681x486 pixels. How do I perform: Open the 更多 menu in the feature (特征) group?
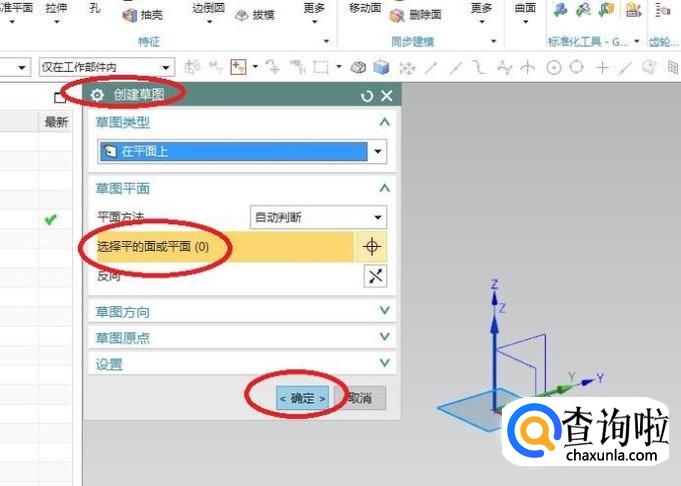click(x=314, y=13)
